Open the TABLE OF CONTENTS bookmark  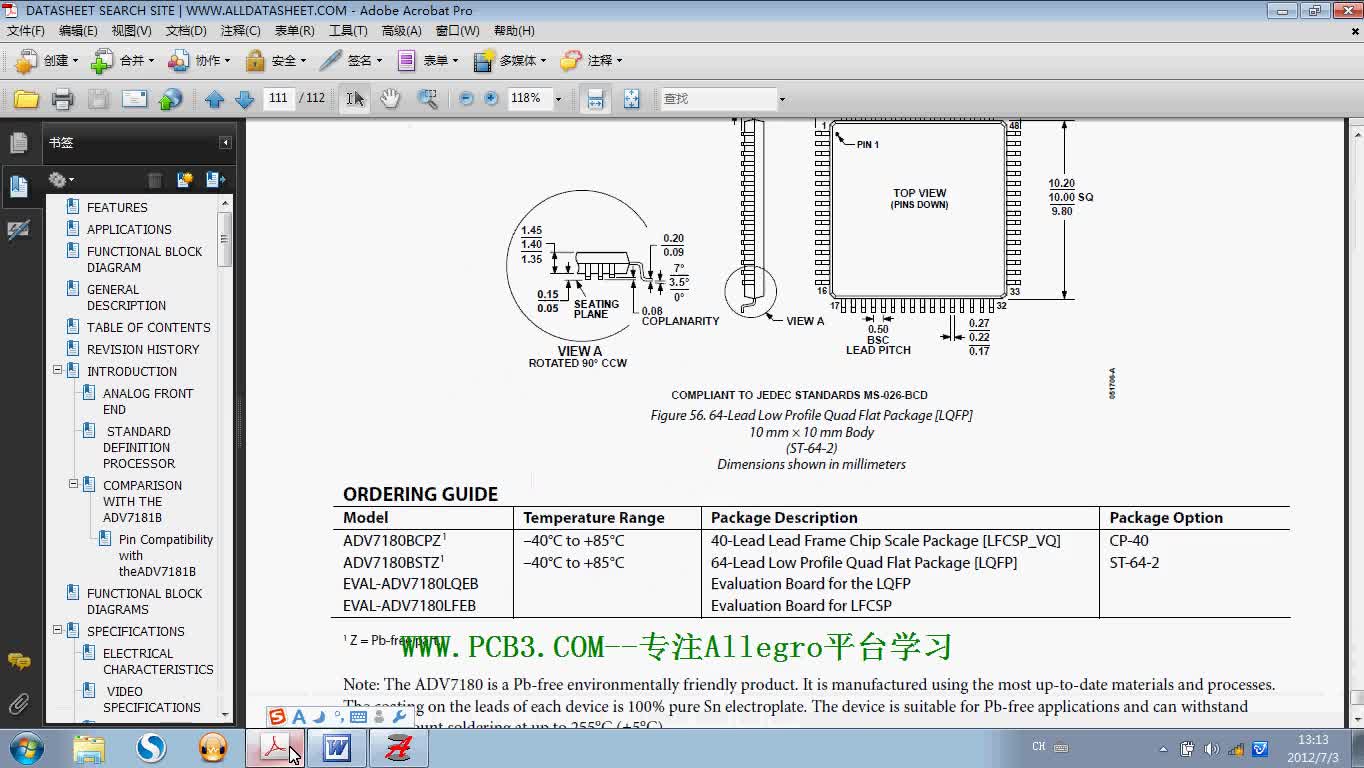pos(148,327)
